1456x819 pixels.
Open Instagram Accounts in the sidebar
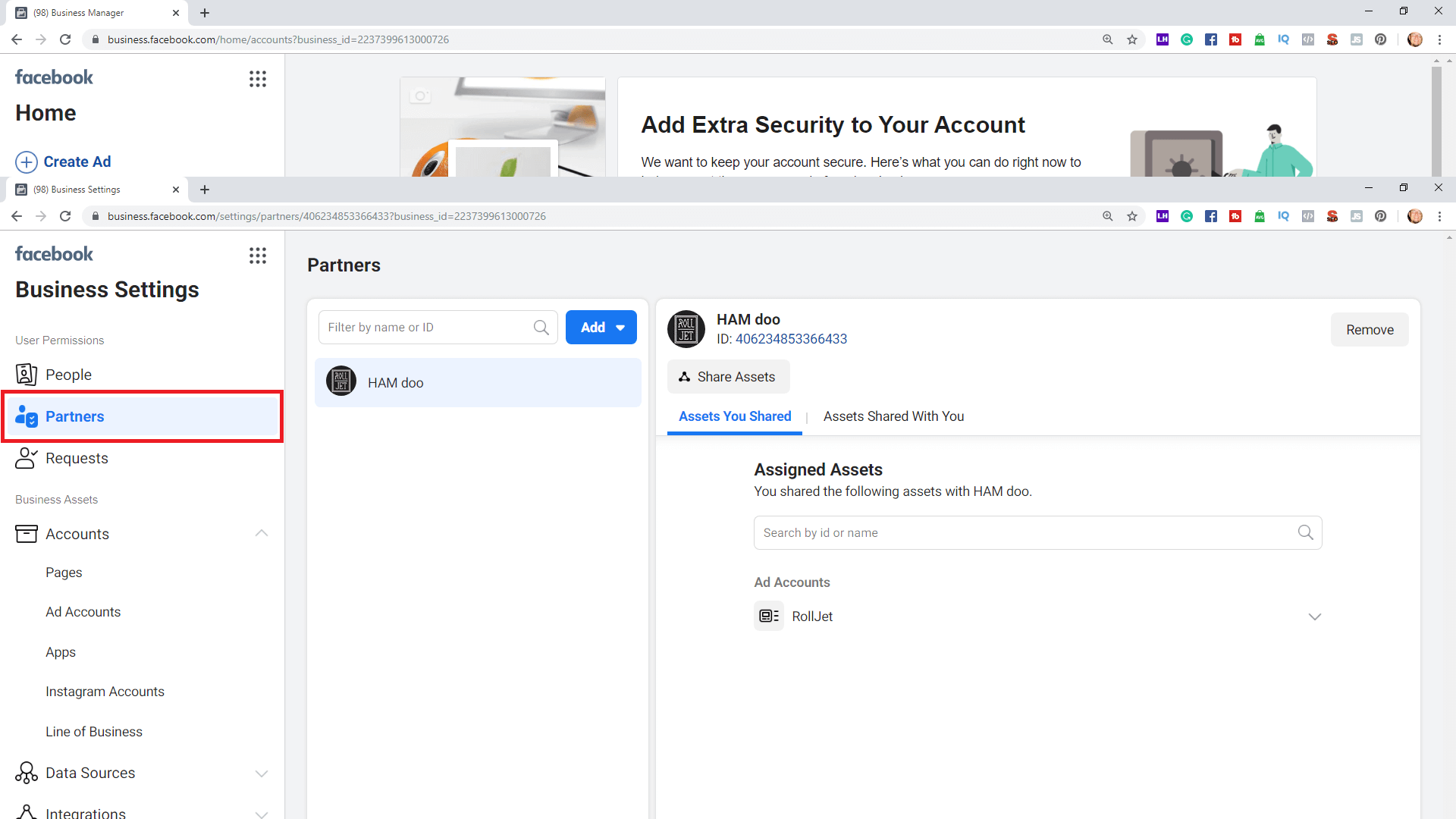[x=105, y=692]
